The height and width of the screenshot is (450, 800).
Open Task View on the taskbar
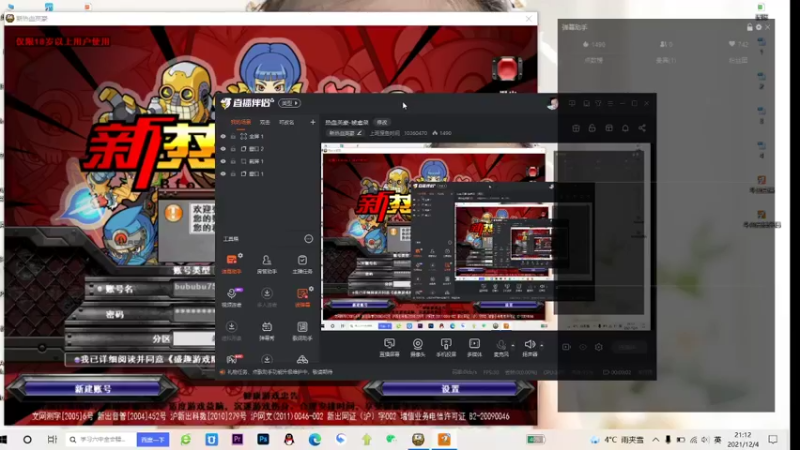(52, 439)
